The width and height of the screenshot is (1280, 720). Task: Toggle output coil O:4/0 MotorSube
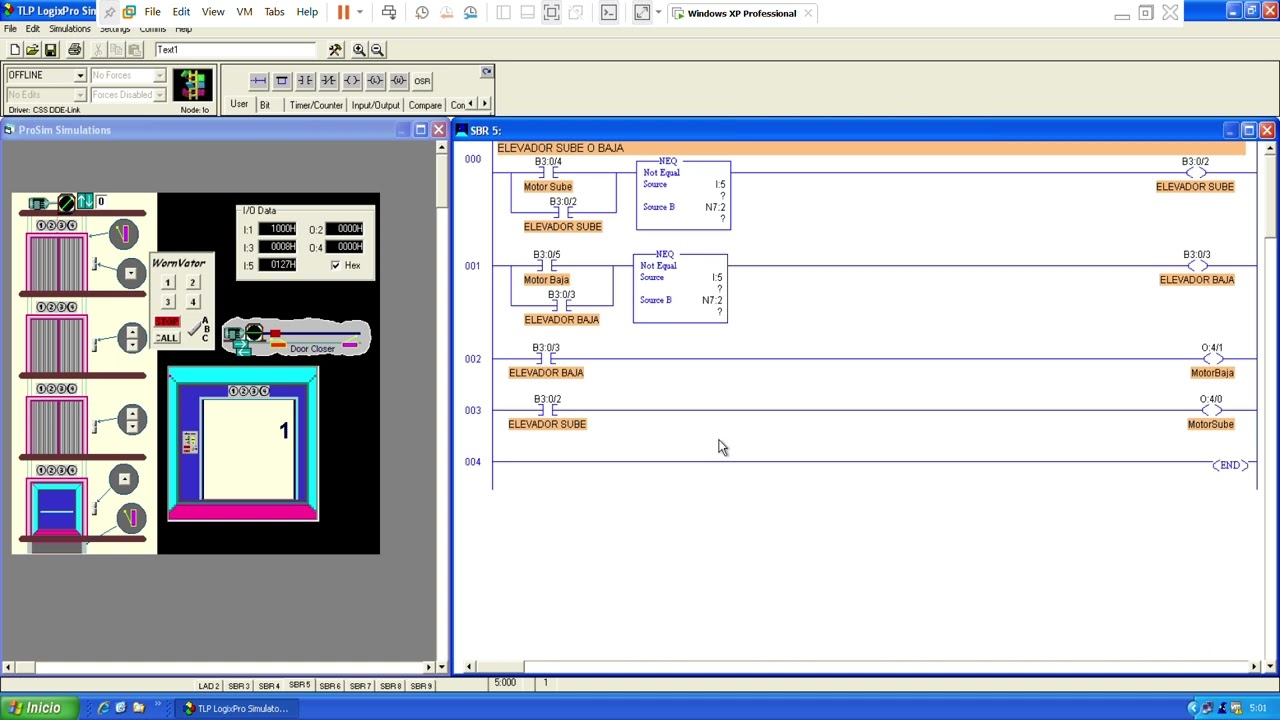click(1210, 410)
